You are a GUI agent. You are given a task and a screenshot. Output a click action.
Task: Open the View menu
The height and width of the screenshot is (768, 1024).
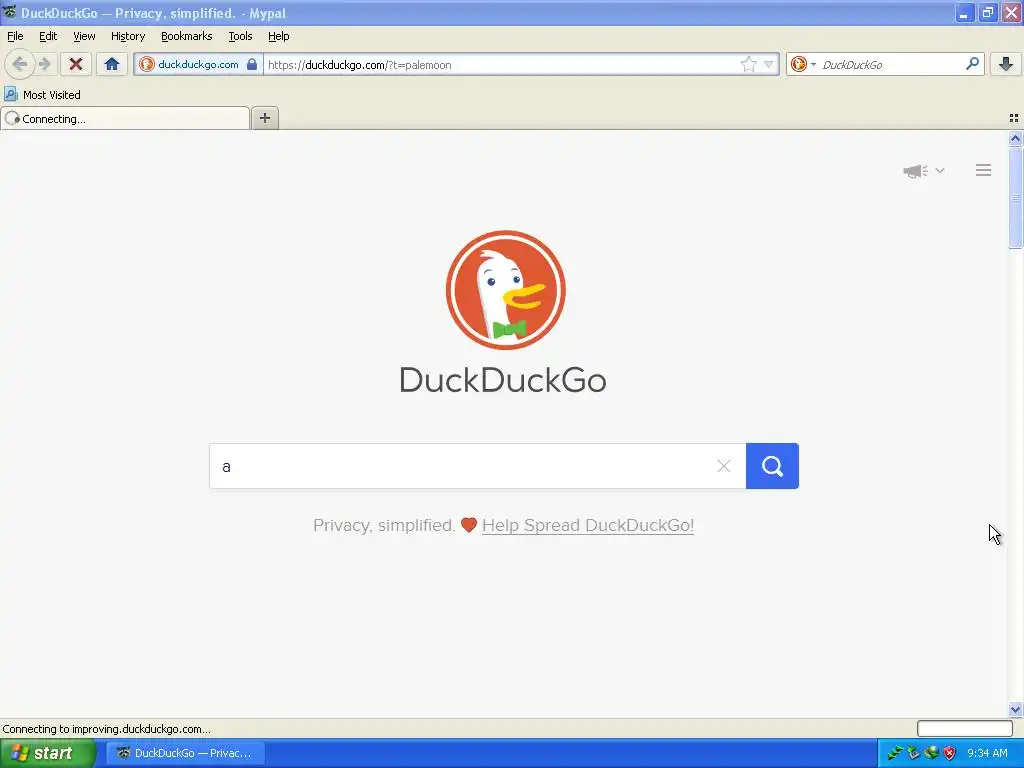(84, 36)
